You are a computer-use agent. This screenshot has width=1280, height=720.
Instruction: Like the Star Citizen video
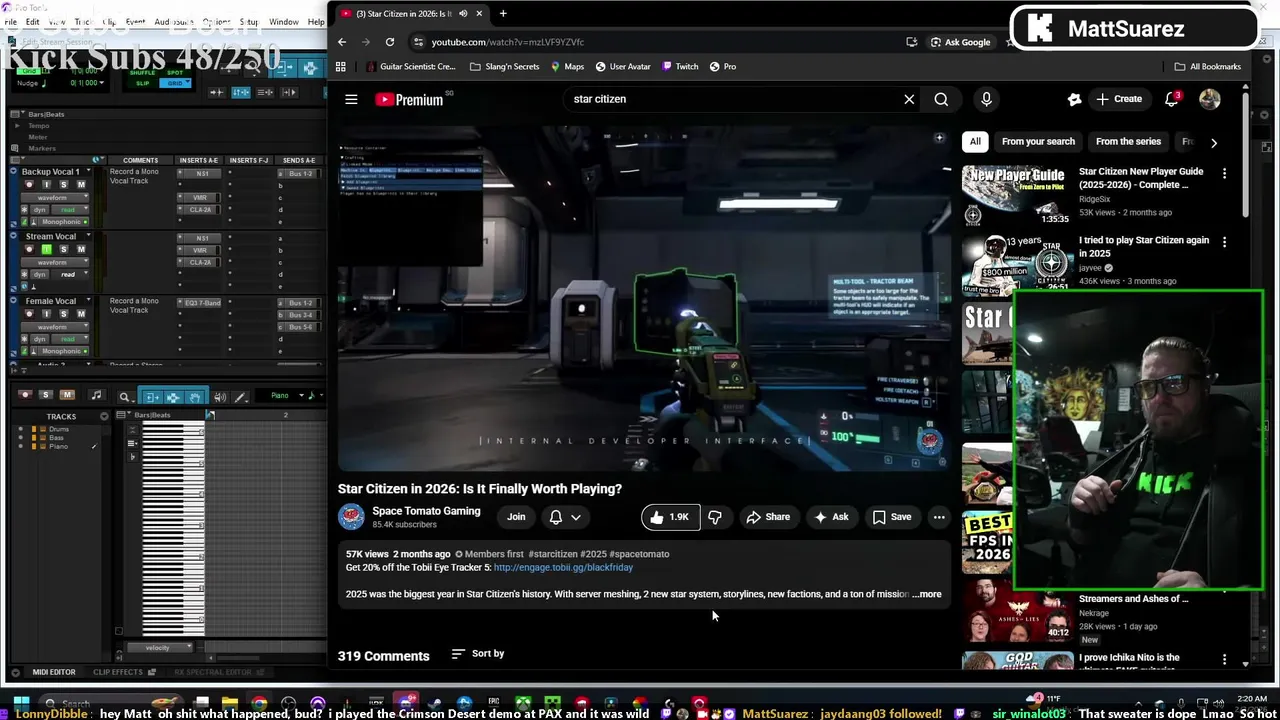click(x=670, y=517)
